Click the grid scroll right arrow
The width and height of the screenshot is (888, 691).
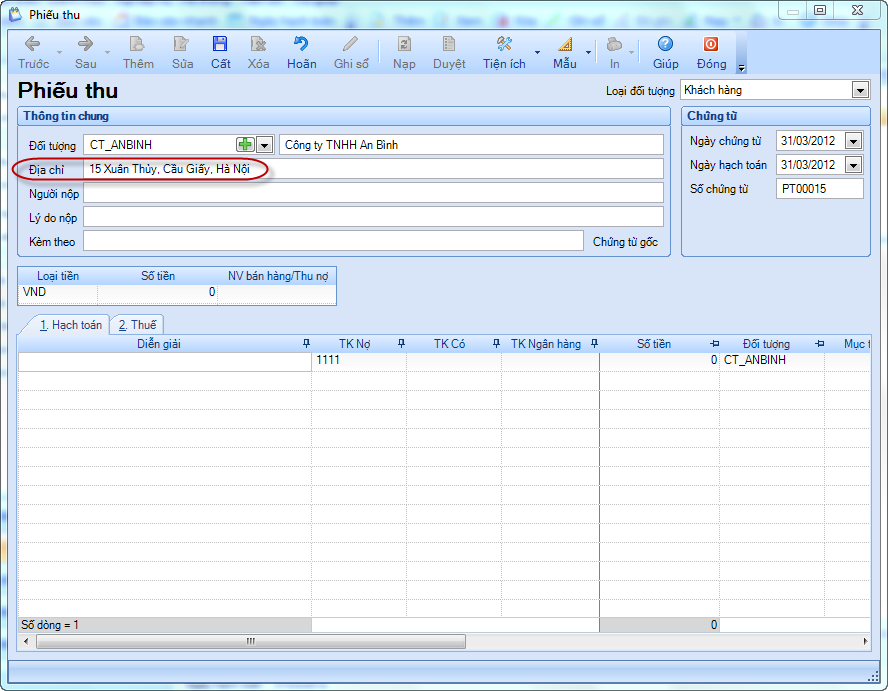865,641
